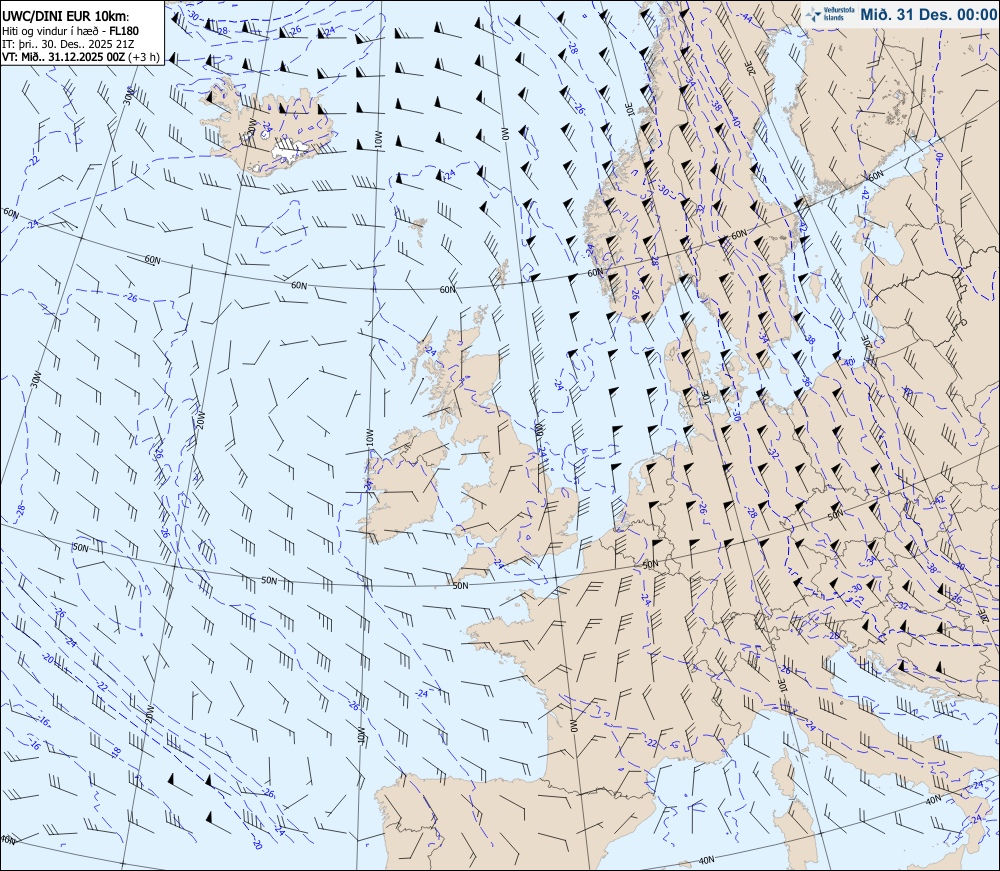Image resolution: width=1000 pixels, height=871 pixels.
Task: Click the "Veðurstofa Íslands" logo text
Action: point(839,14)
